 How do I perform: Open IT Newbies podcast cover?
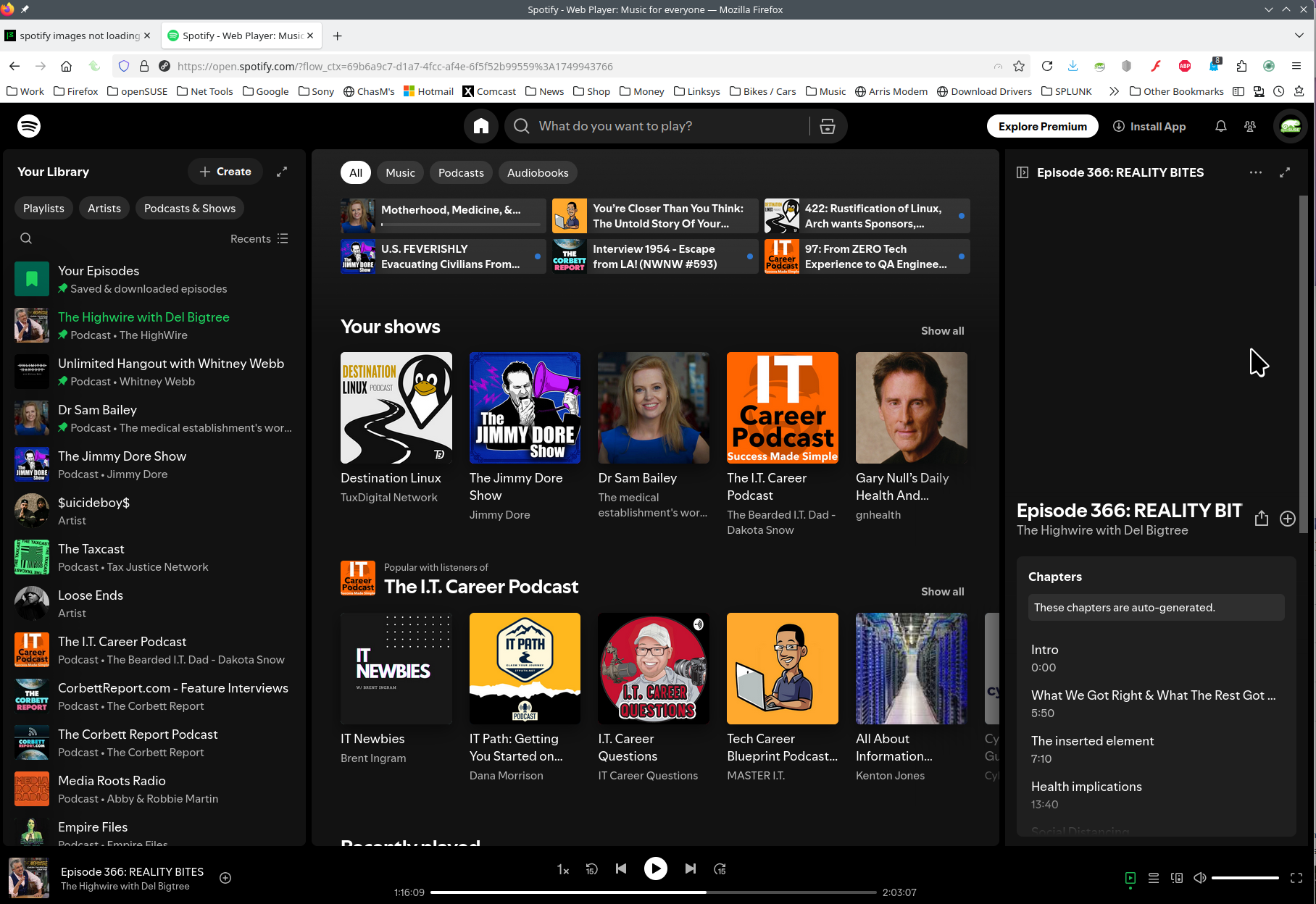click(x=396, y=669)
